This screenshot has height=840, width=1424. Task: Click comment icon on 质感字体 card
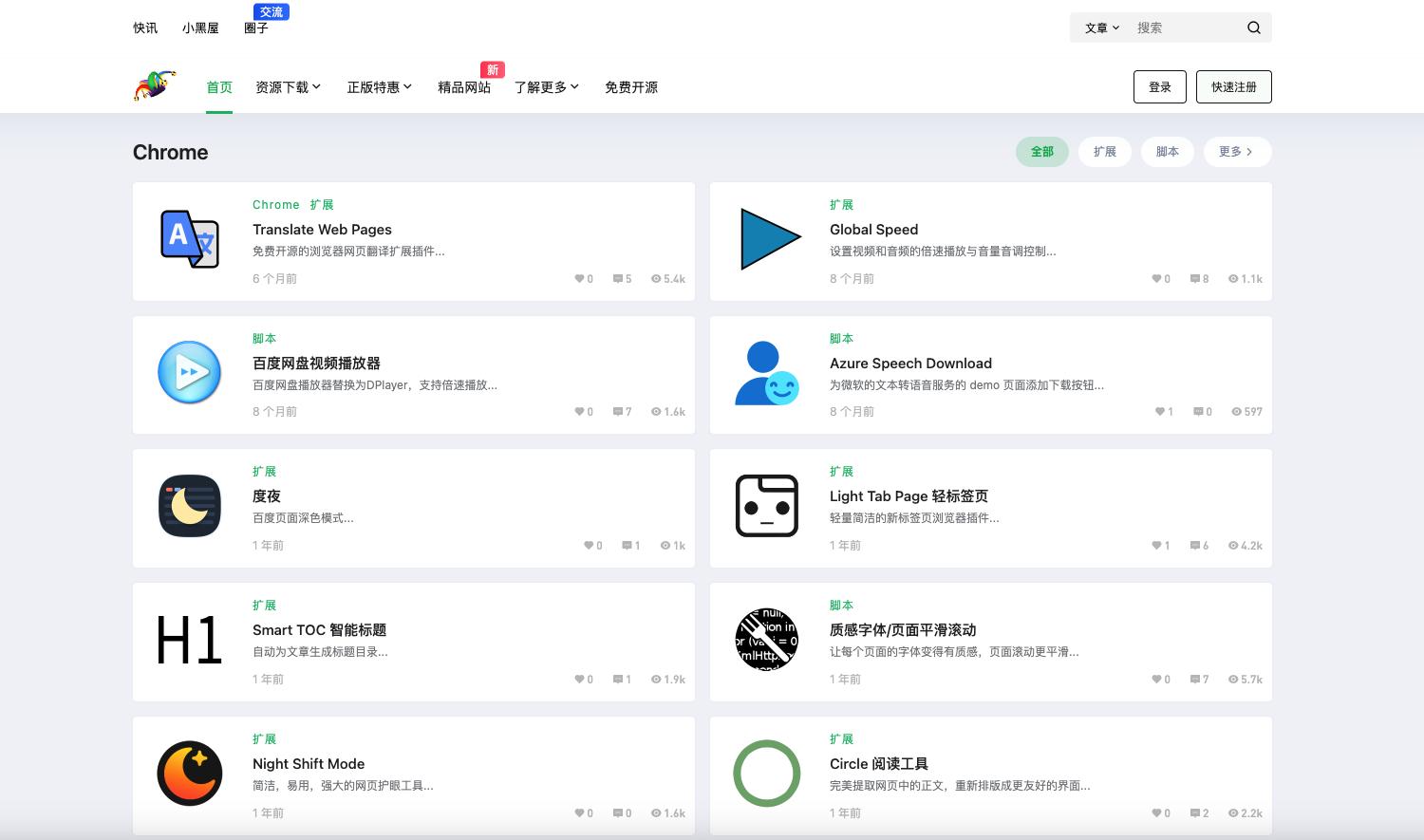[1195, 680]
